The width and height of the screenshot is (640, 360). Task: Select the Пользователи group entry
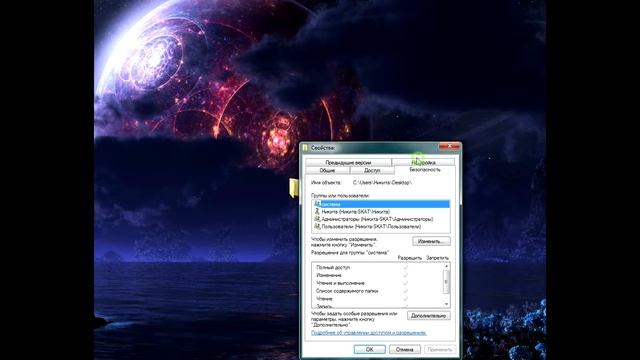(x=381, y=226)
